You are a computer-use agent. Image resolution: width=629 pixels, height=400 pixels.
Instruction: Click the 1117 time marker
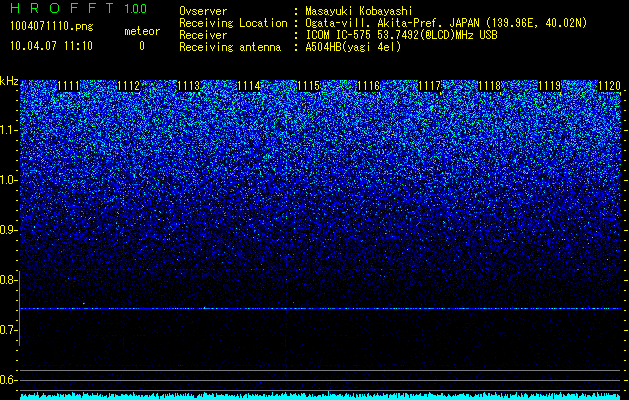coord(430,86)
